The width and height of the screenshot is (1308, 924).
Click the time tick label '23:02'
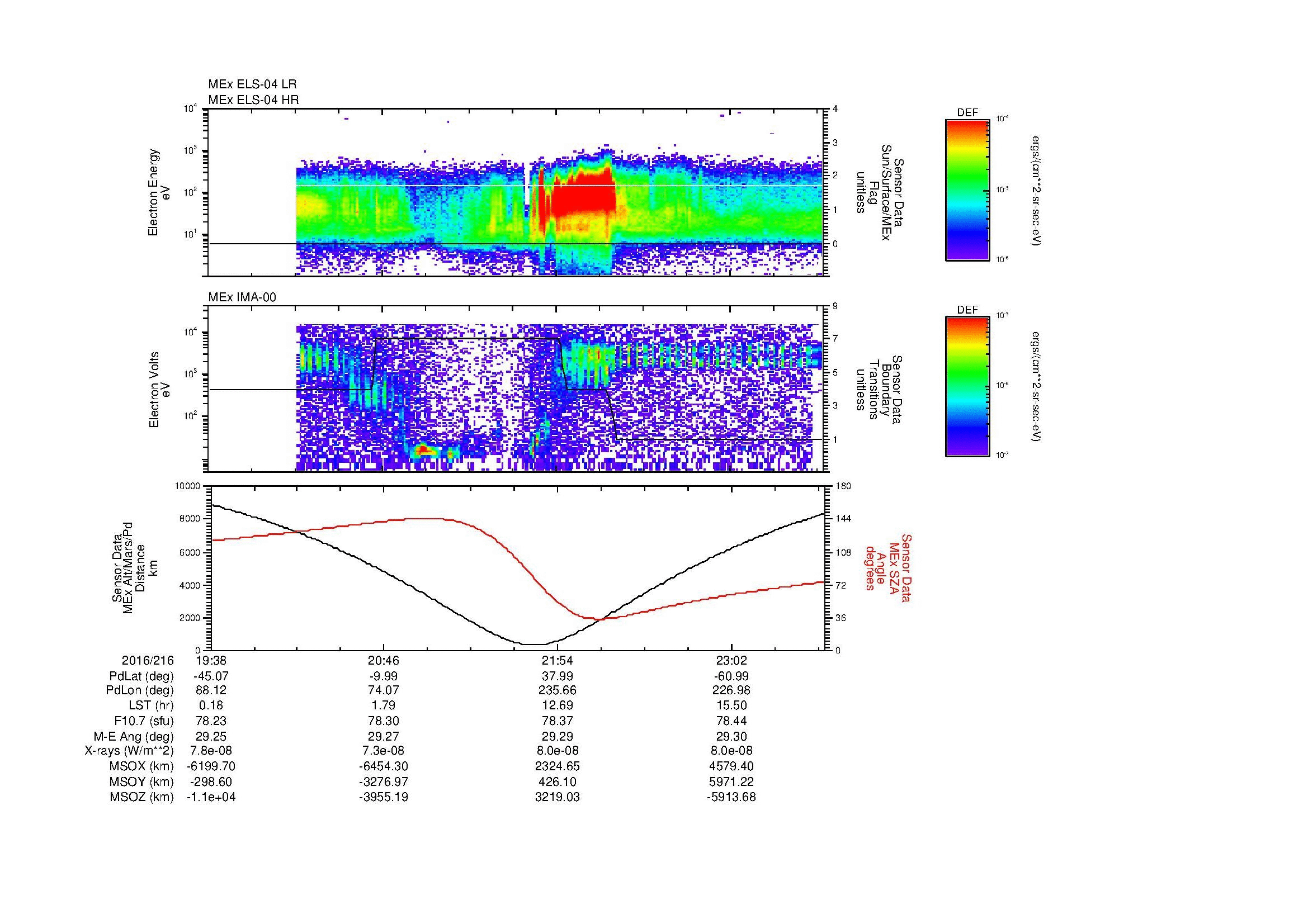pyautogui.click(x=731, y=661)
